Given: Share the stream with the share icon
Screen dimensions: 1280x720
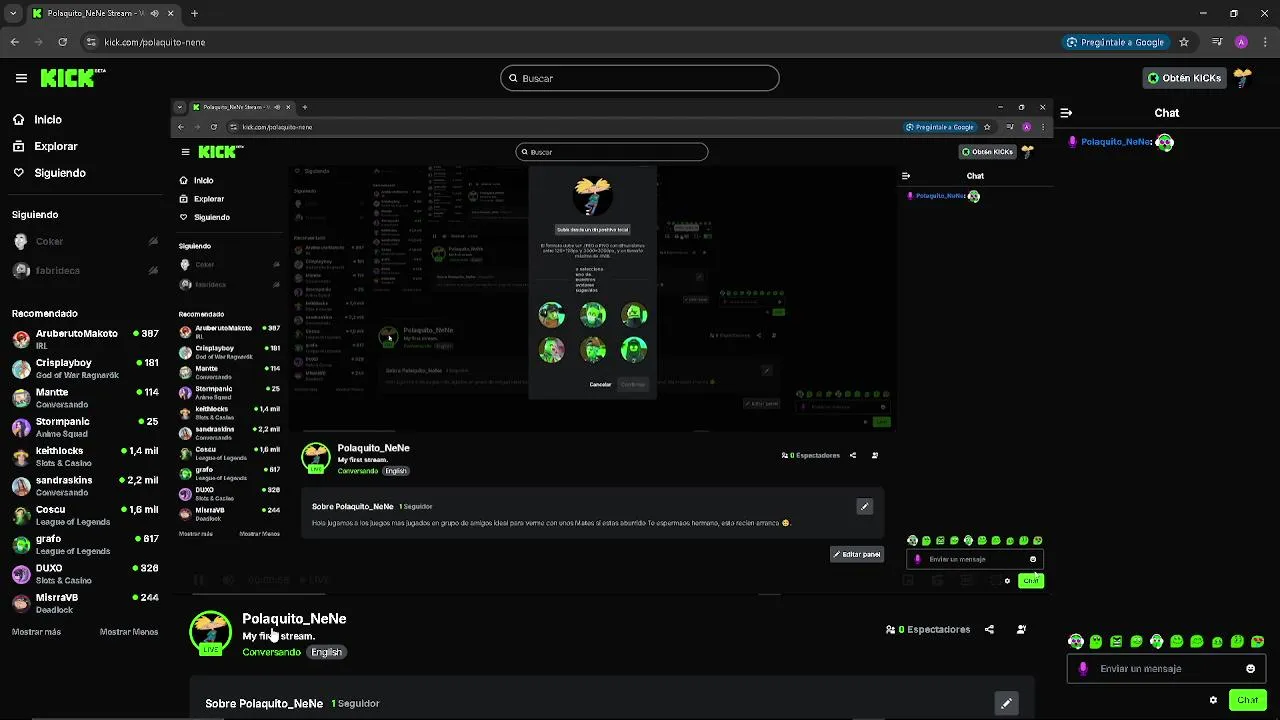Looking at the screenshot, I should (989, 630).
